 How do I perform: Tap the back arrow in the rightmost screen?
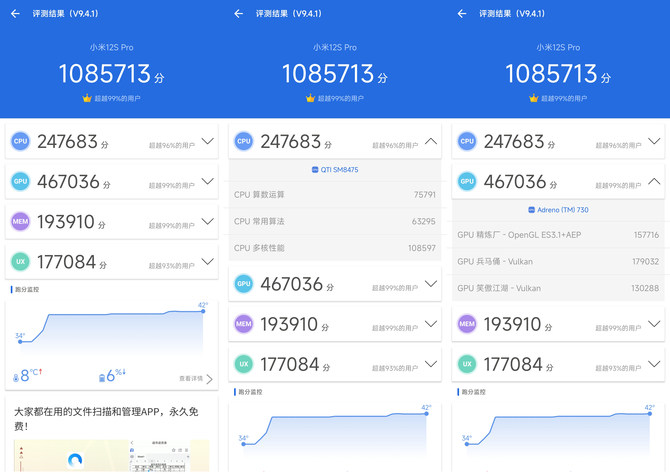[x=462, y=14]
